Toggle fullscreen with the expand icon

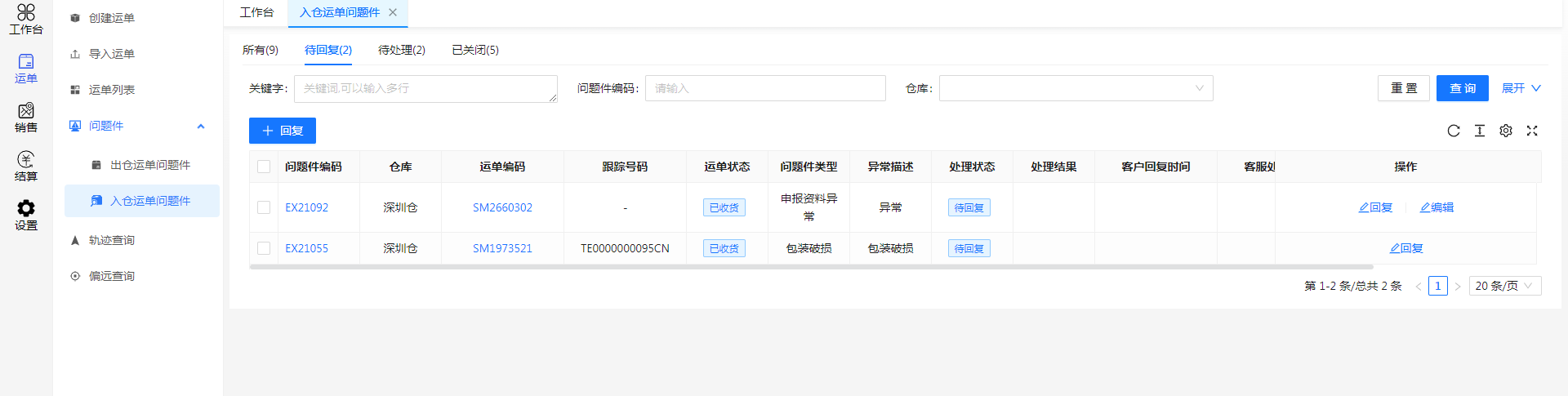(1531, 131)
